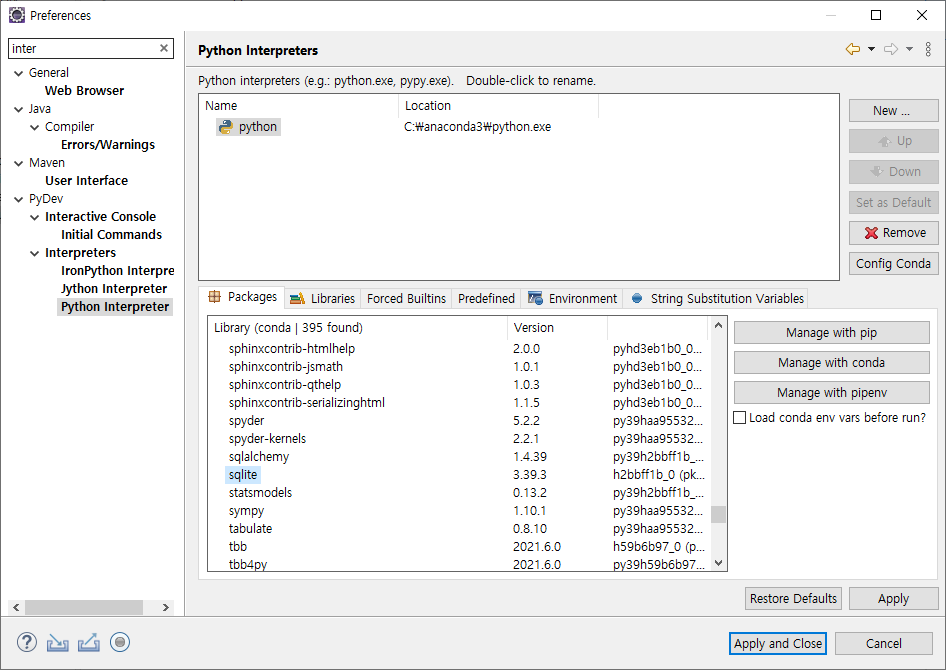Collapse the Compiler tree node
The width and height of the screenshot is (946, 670).
35,127
